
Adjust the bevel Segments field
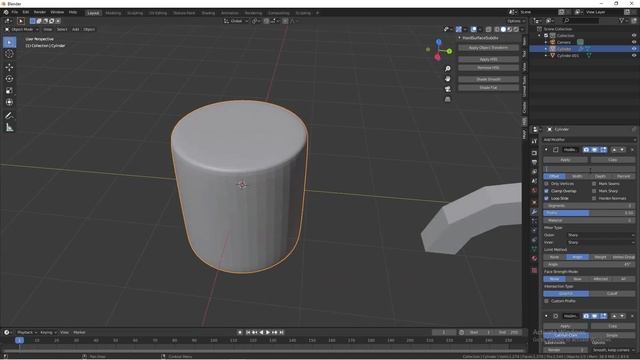[x=589, y=206]
